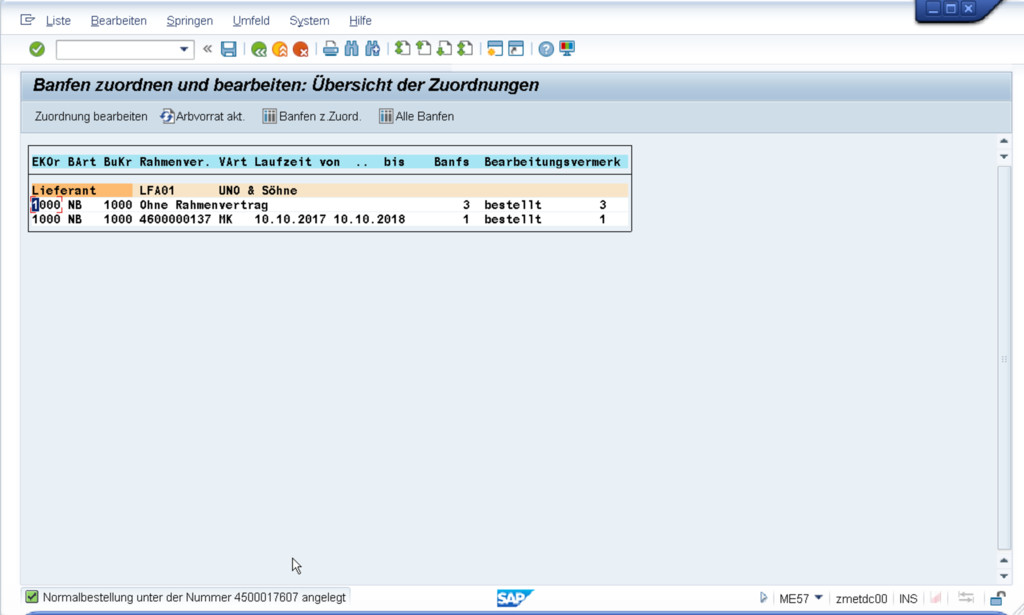Image resolution: width=1024 pixels, height=615 pixels.
Task: Collapse command field with double-chevron icon
Action: (x=208, y=48)
